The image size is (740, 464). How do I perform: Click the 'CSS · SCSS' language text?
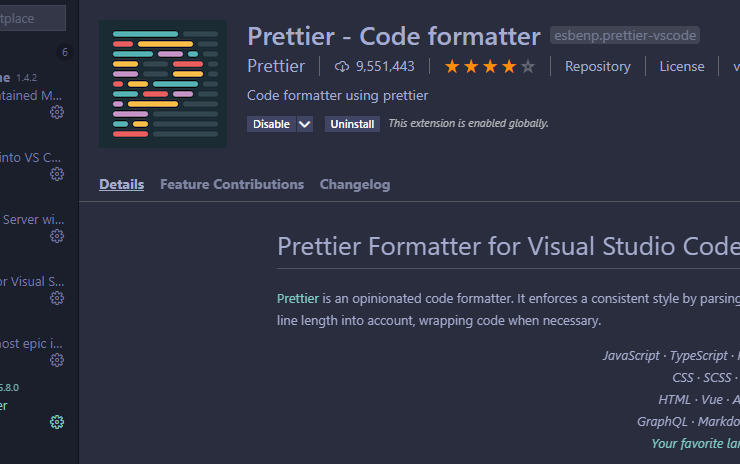coord(702,378)
